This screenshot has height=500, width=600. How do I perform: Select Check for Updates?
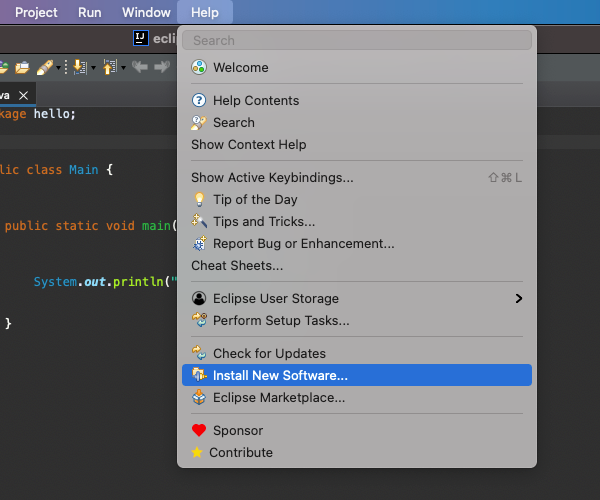coord(268,354)
